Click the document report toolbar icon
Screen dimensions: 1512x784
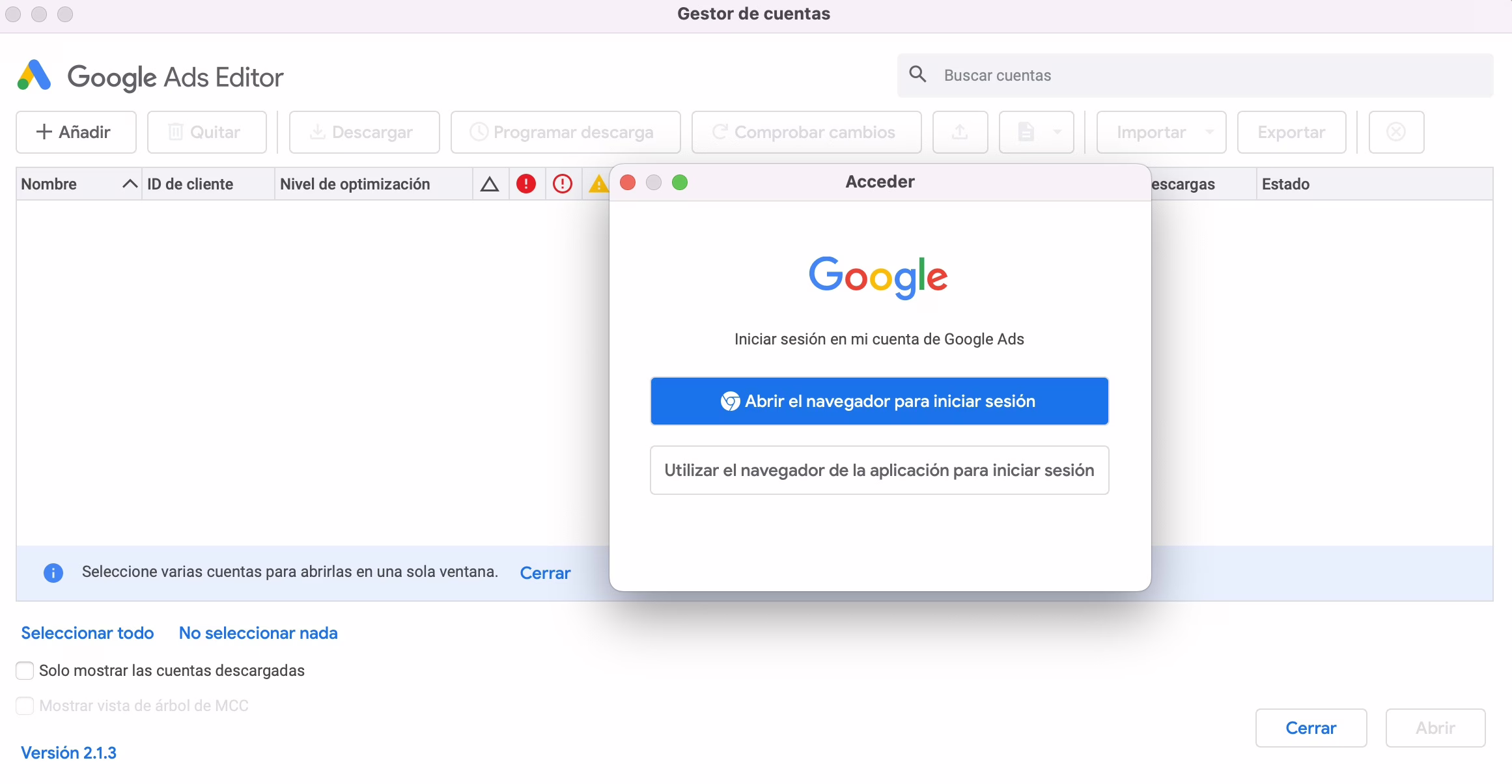[1026, 132]
